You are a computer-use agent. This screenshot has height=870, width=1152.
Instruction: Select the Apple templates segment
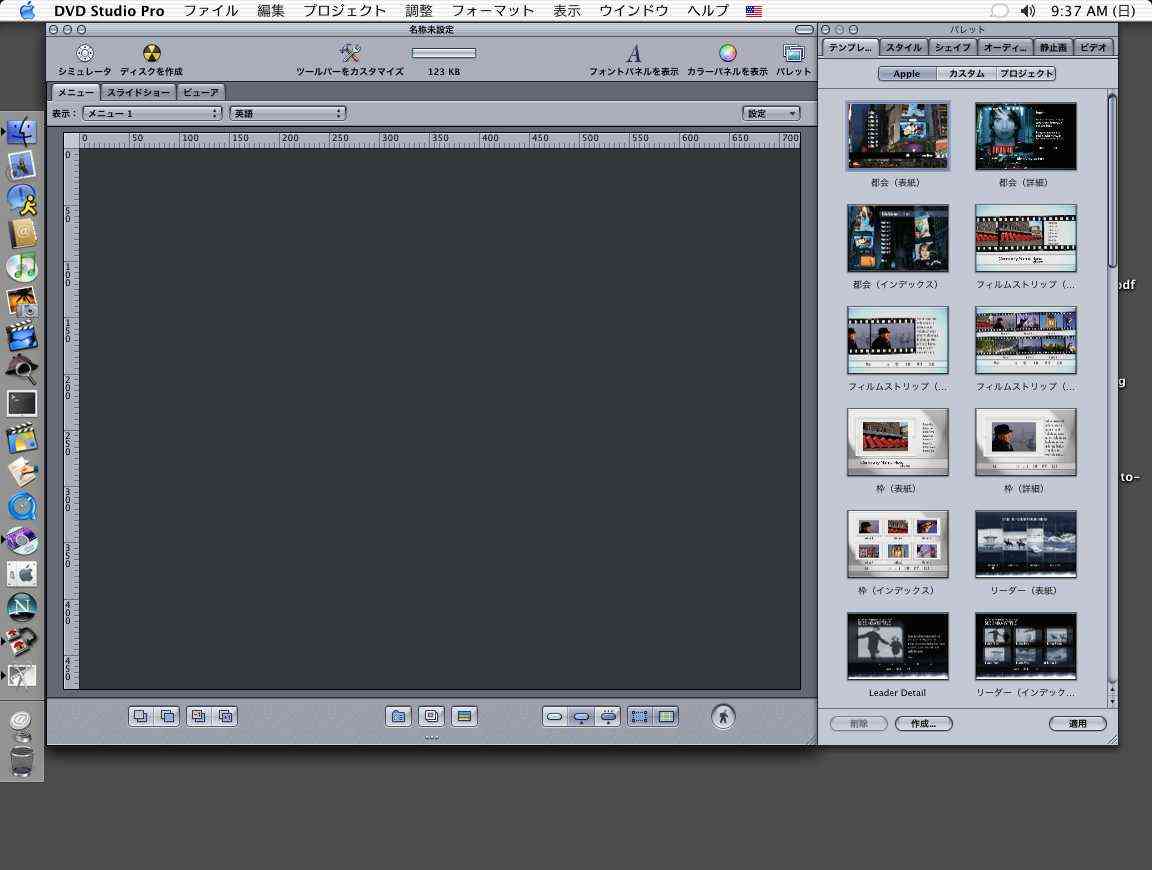coord(907,73)
